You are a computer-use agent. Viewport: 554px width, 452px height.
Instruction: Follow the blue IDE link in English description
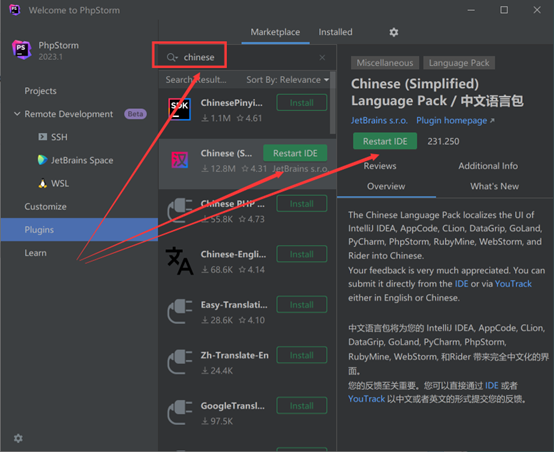click(461, 284)
